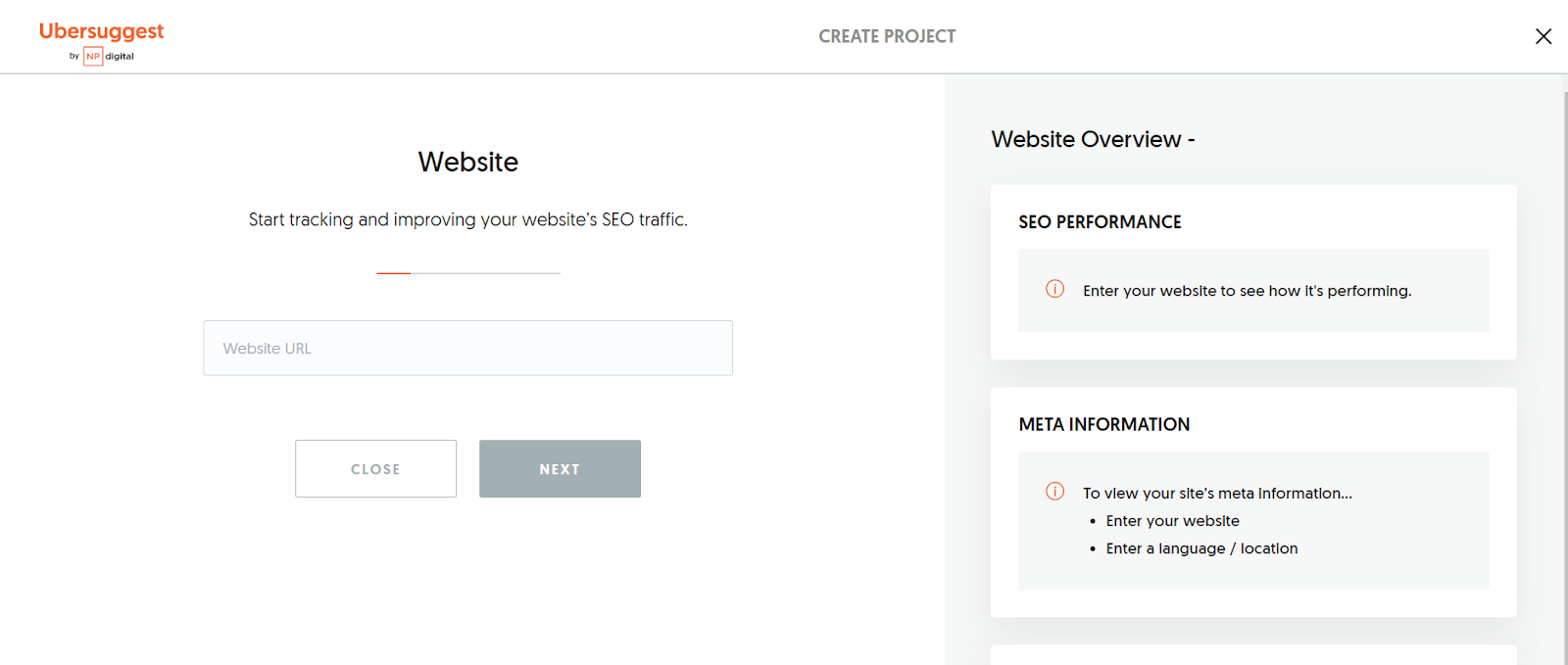Select the SEO PERFORMANCE card title

click(1100, 222)
